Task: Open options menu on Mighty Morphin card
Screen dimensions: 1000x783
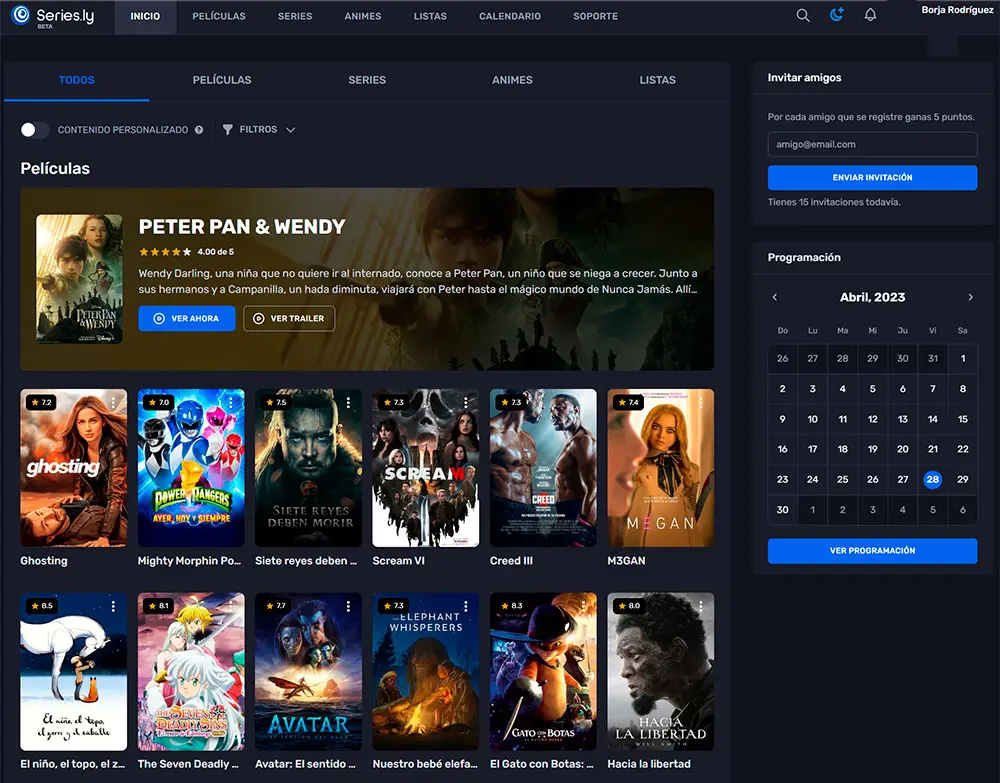Action: [231, 402]
